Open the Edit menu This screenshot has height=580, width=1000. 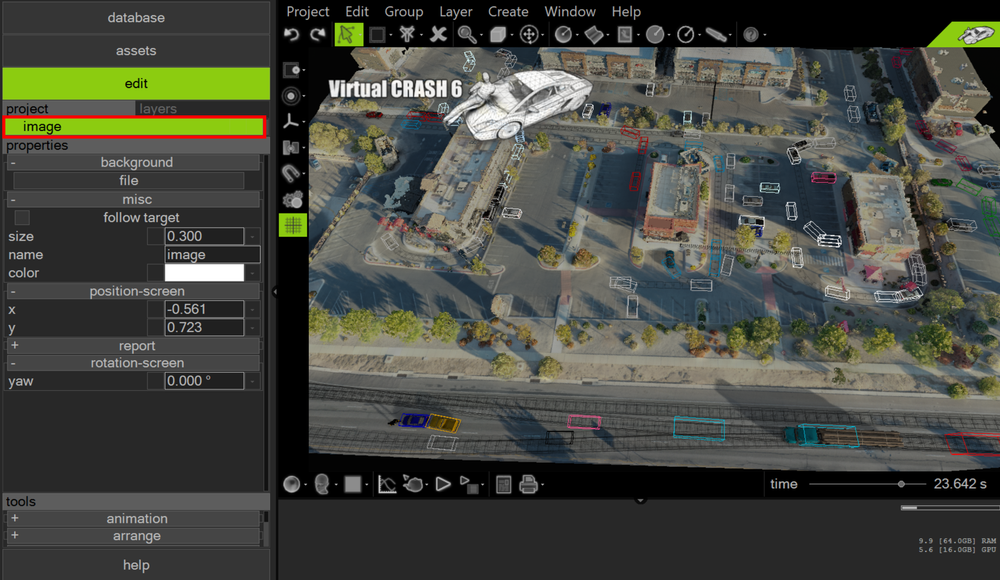[x=357, y=11]
